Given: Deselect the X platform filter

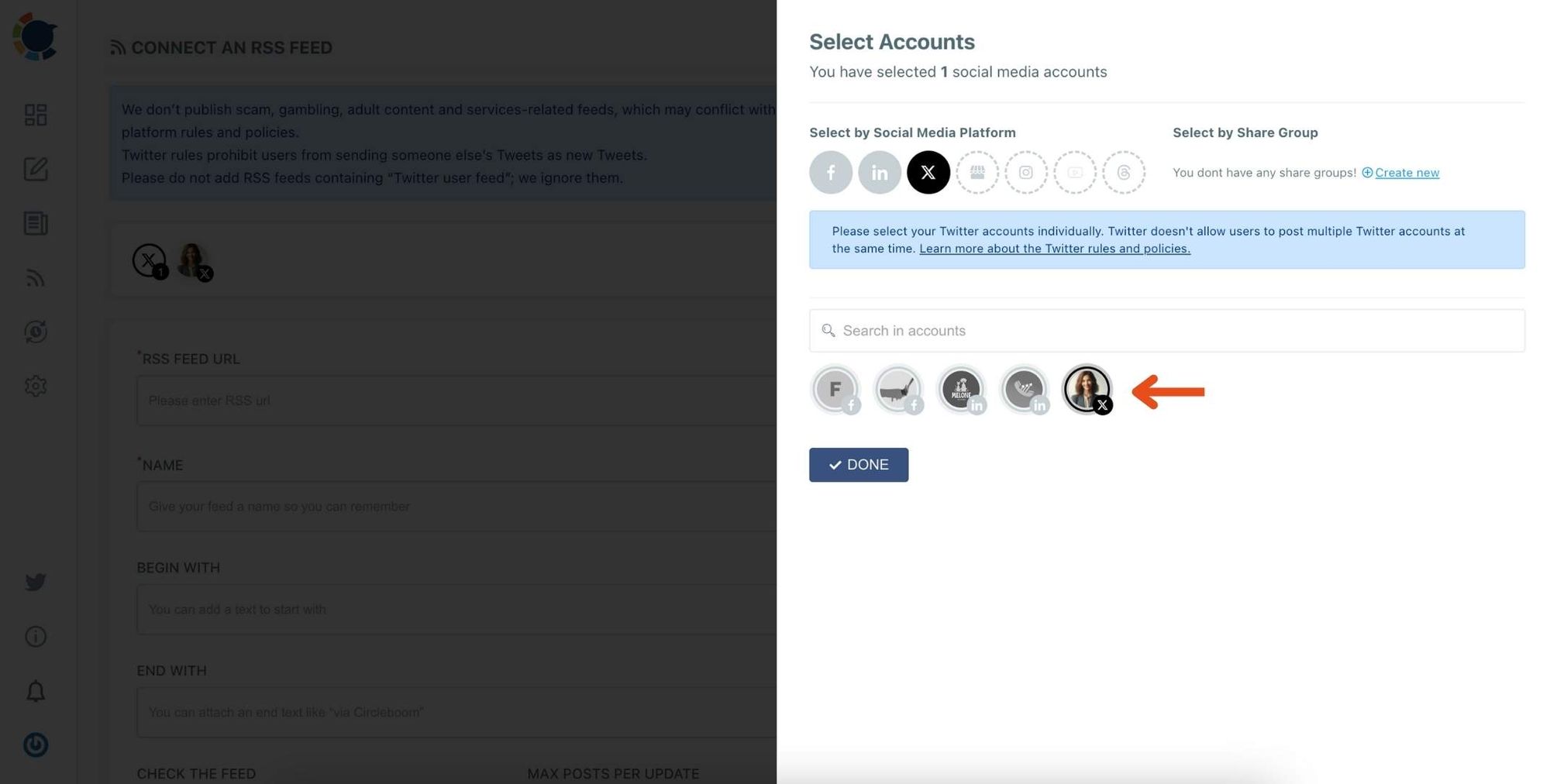Looking at the screenshot, I should pos(928,172).
